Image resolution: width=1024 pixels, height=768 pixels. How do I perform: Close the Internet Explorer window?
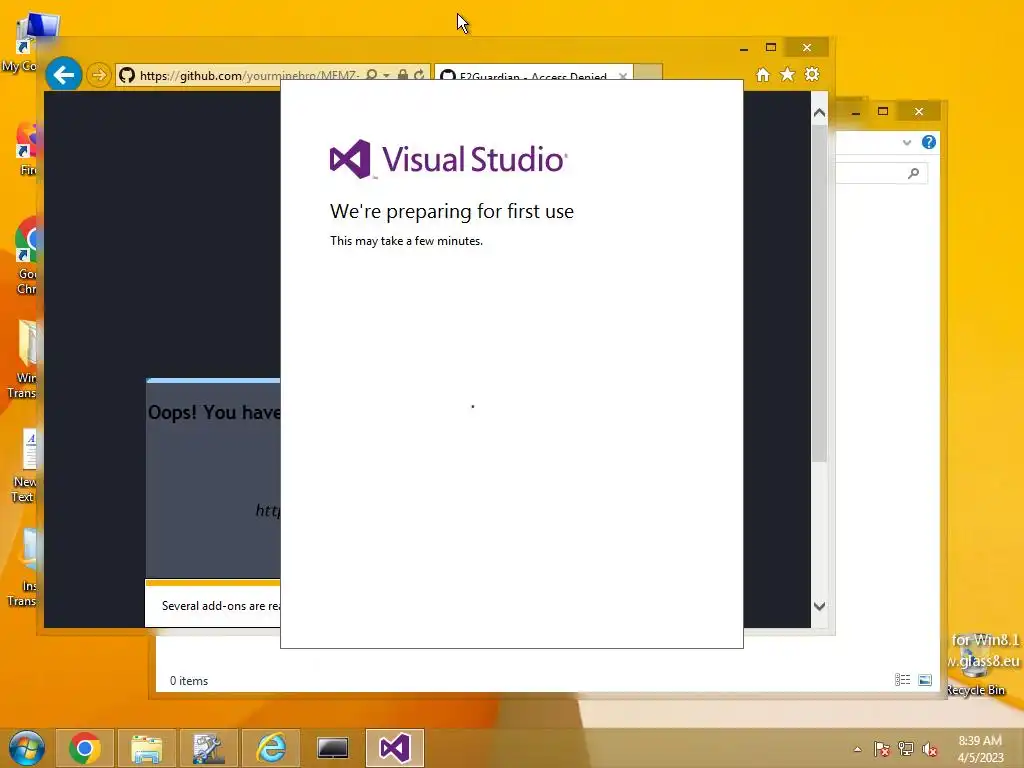pyautogui.click(x=807, y=48)
